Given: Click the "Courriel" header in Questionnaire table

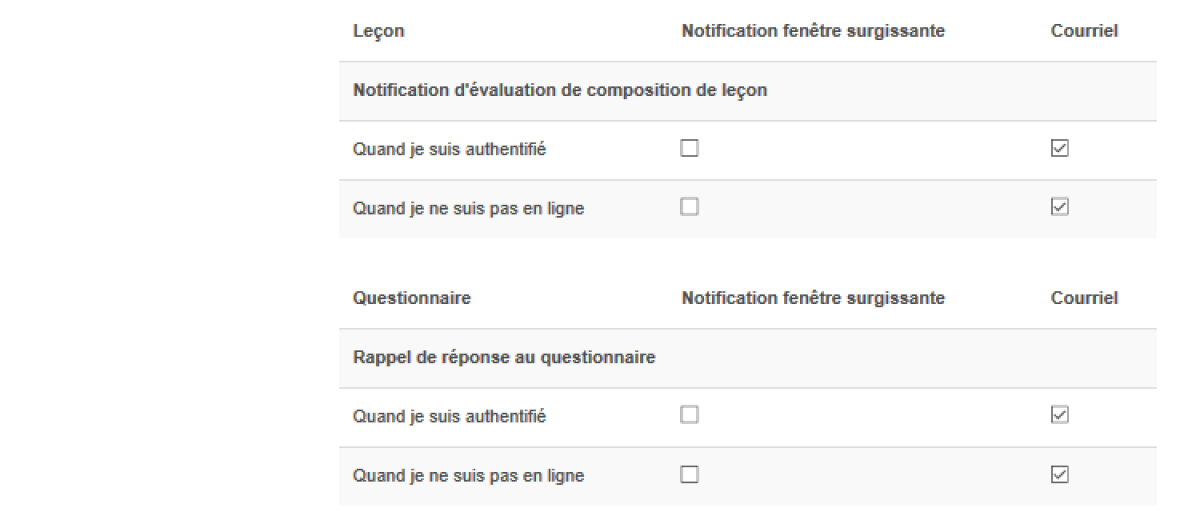Looking at the screenshot, I should click(1084, 298).
